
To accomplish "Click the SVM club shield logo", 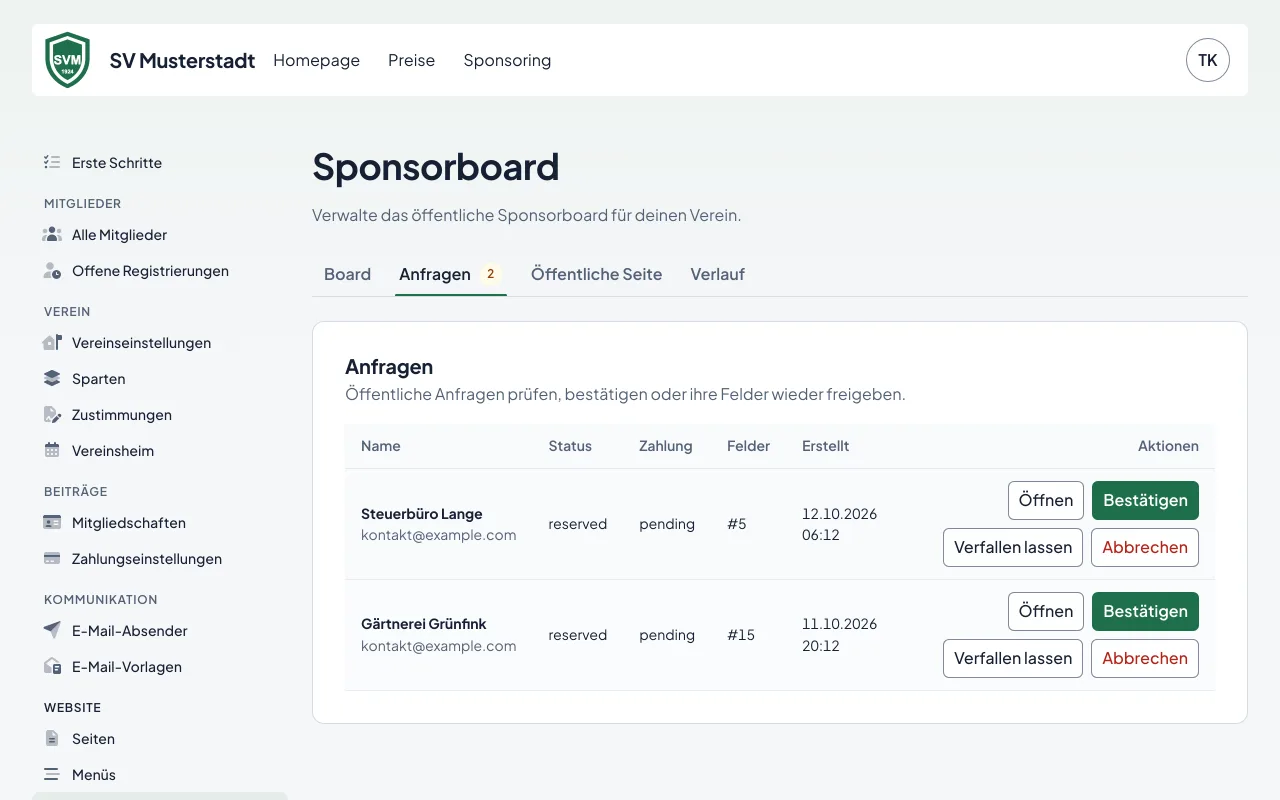I will coord(68,60).
